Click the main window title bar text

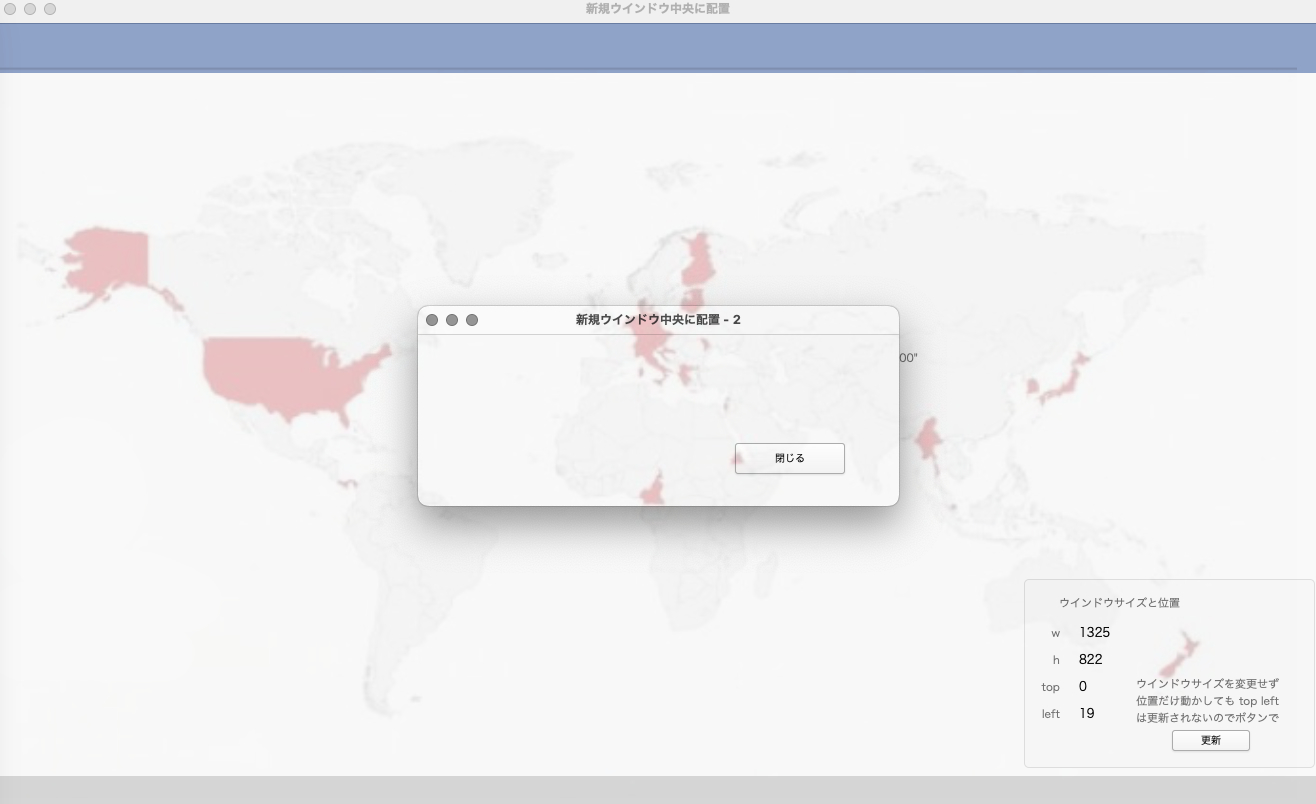click(657, 9)
